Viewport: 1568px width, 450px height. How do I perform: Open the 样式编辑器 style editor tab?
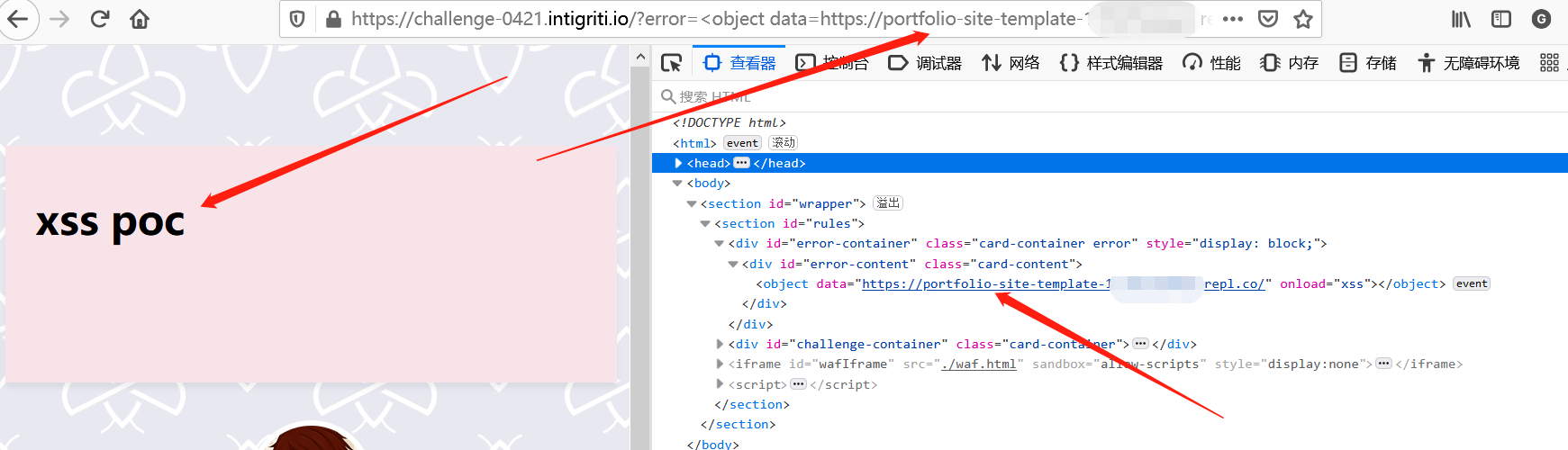coord(1111,63)
